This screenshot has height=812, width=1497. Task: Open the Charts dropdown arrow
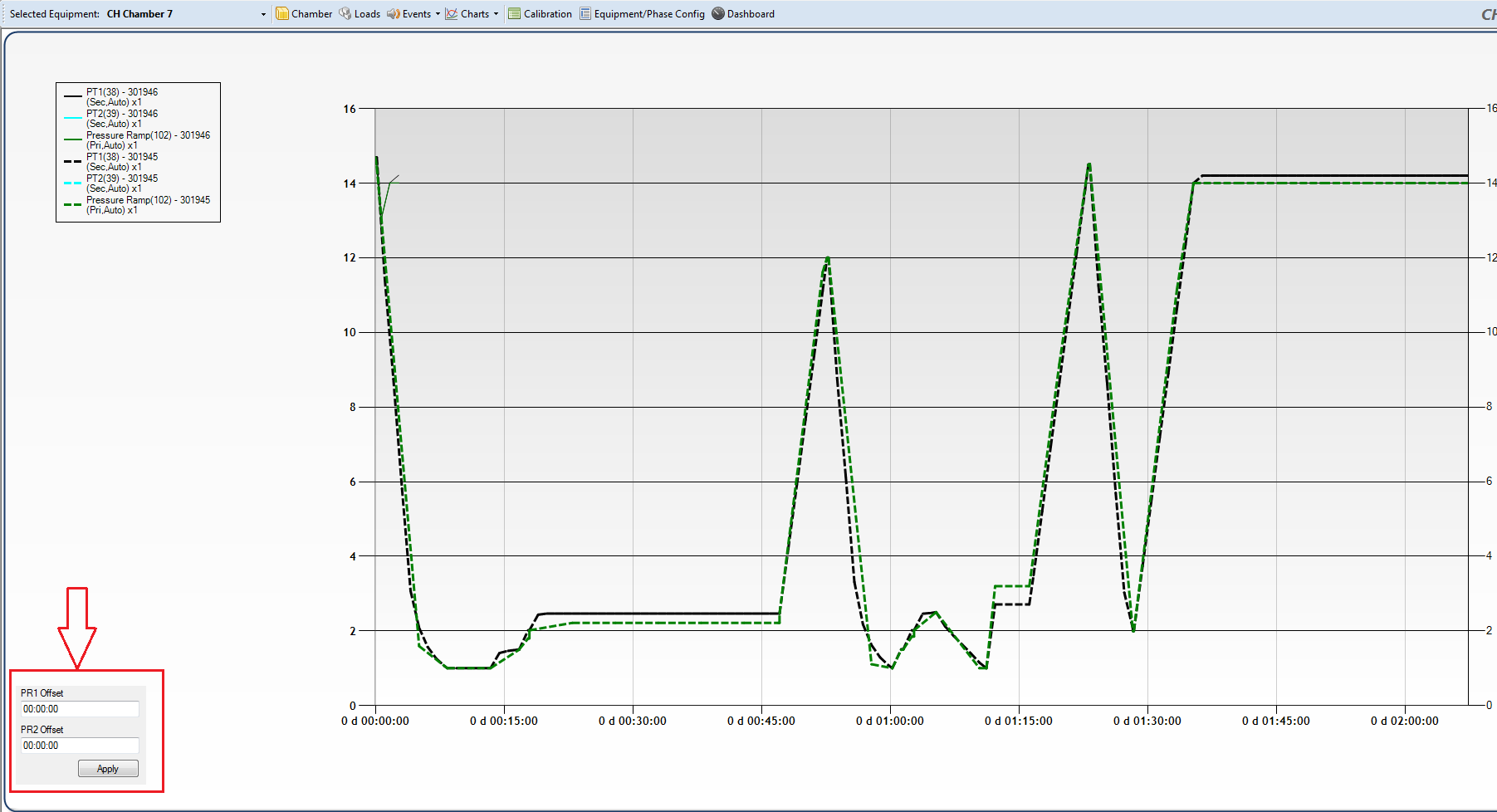coord(496,14)
